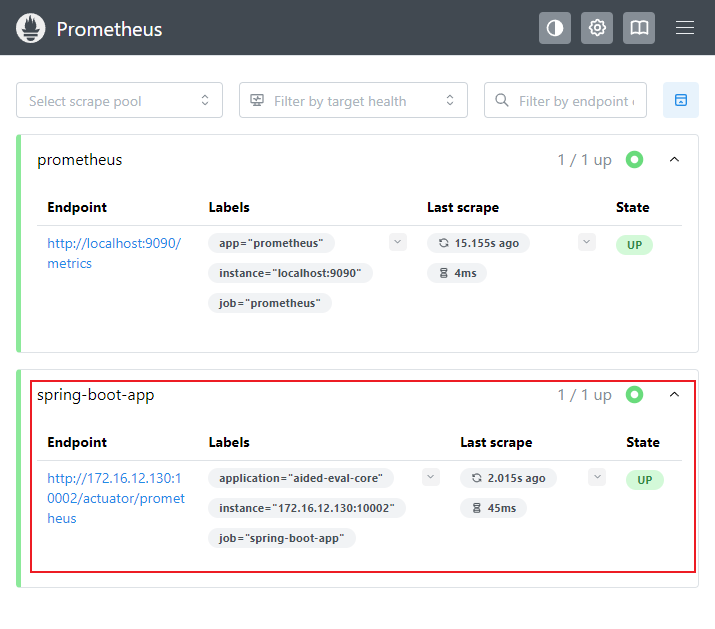Expand labels chevron for spring-boot-app target
The height and width of the screenshot is (629, 715).
[431, 477]
